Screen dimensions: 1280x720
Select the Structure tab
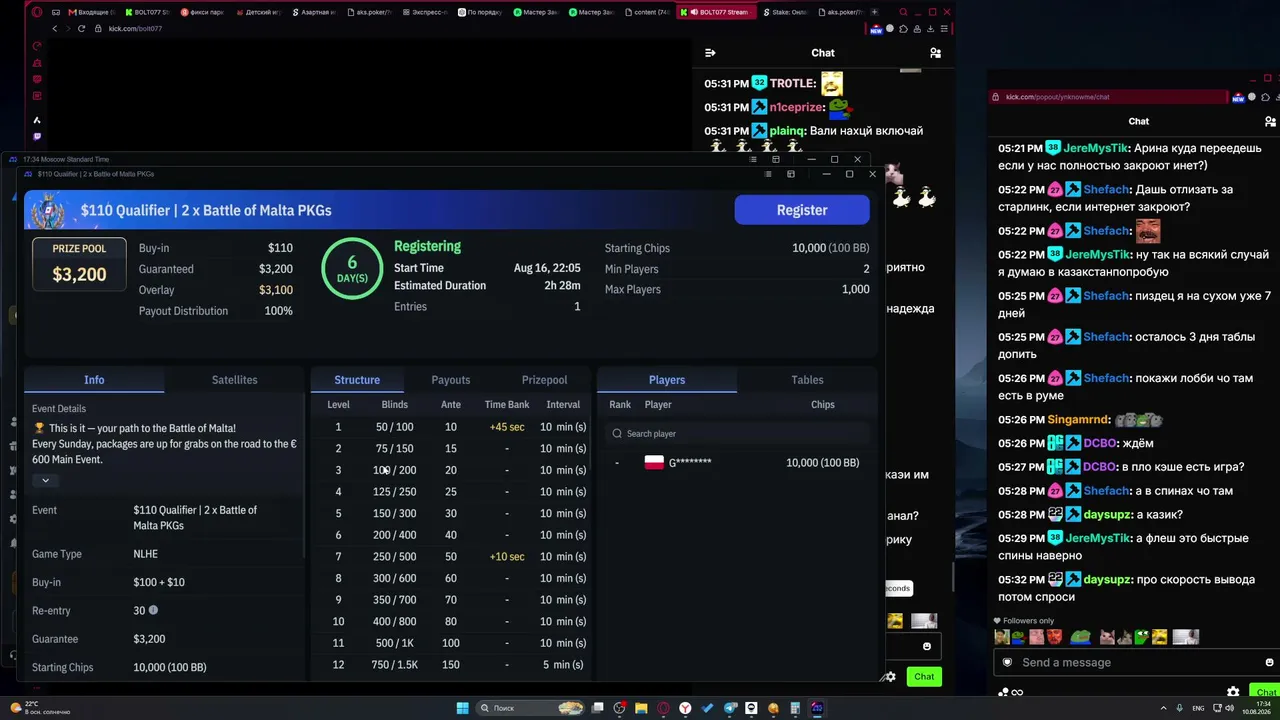[357, 380]
